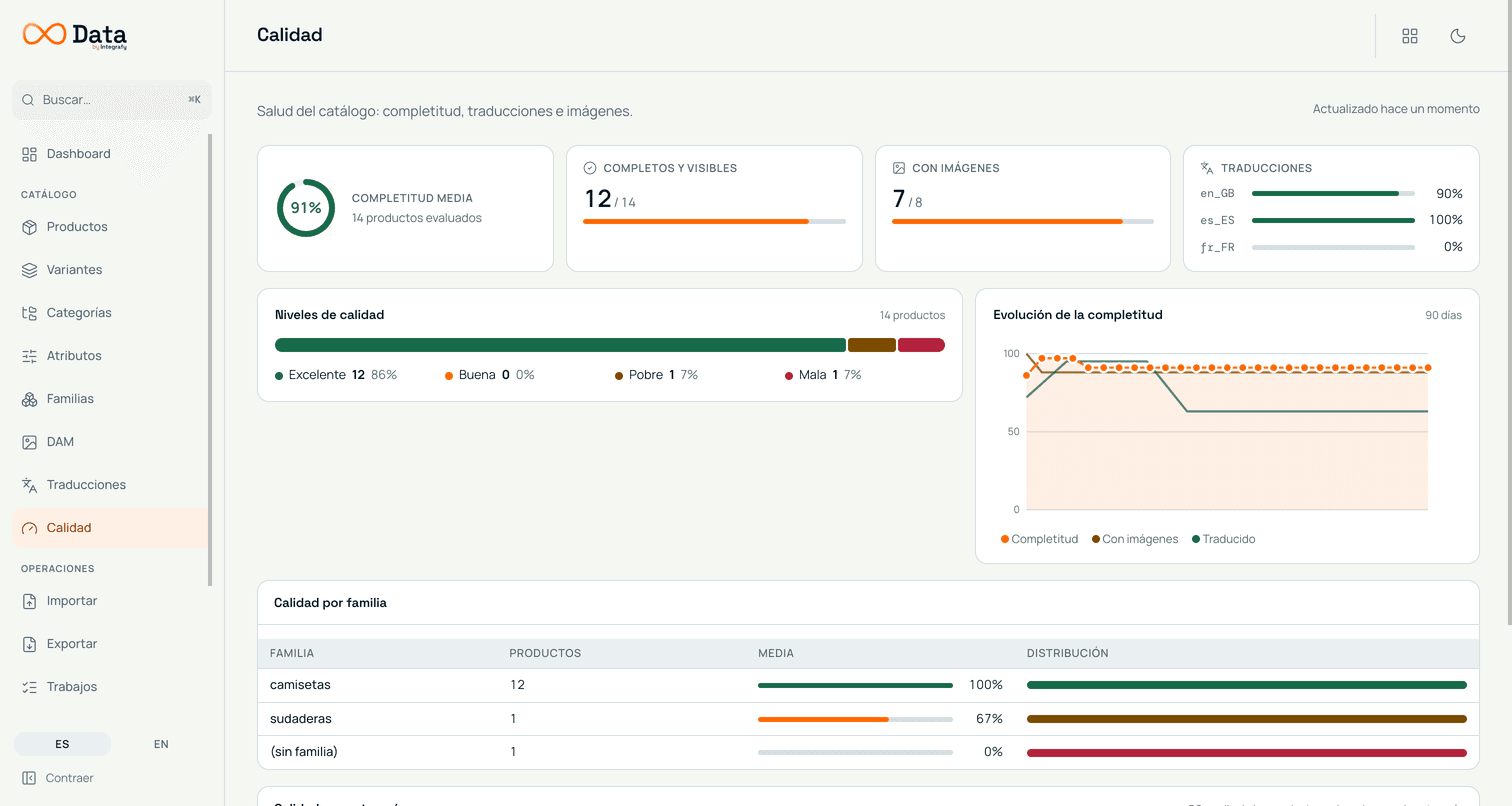
Task: Toggle the Con imágenes chart legend entry
Action: pos(1135,539)
